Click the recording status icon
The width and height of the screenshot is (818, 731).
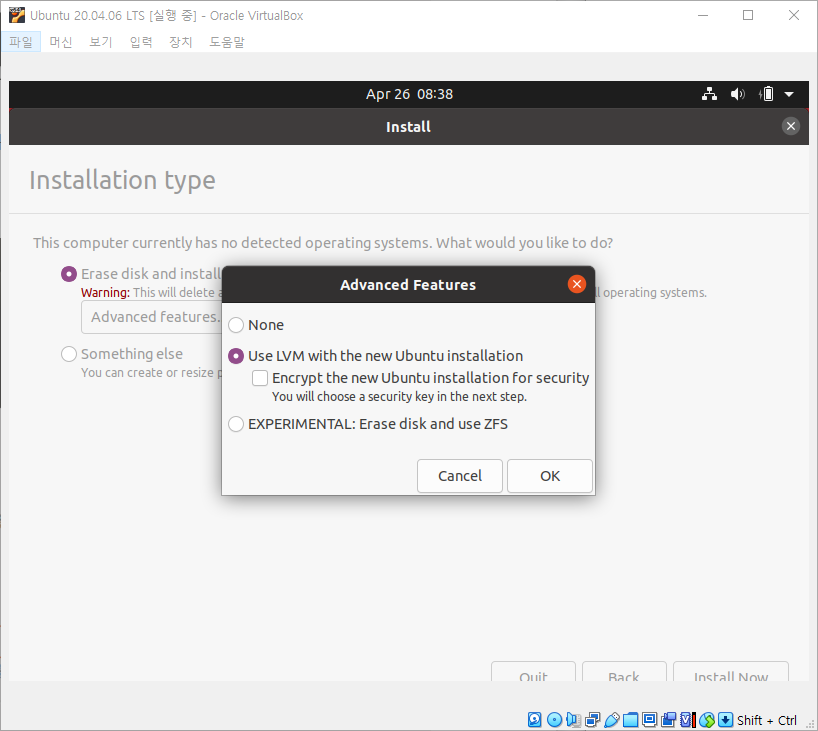tap(669, 720)
